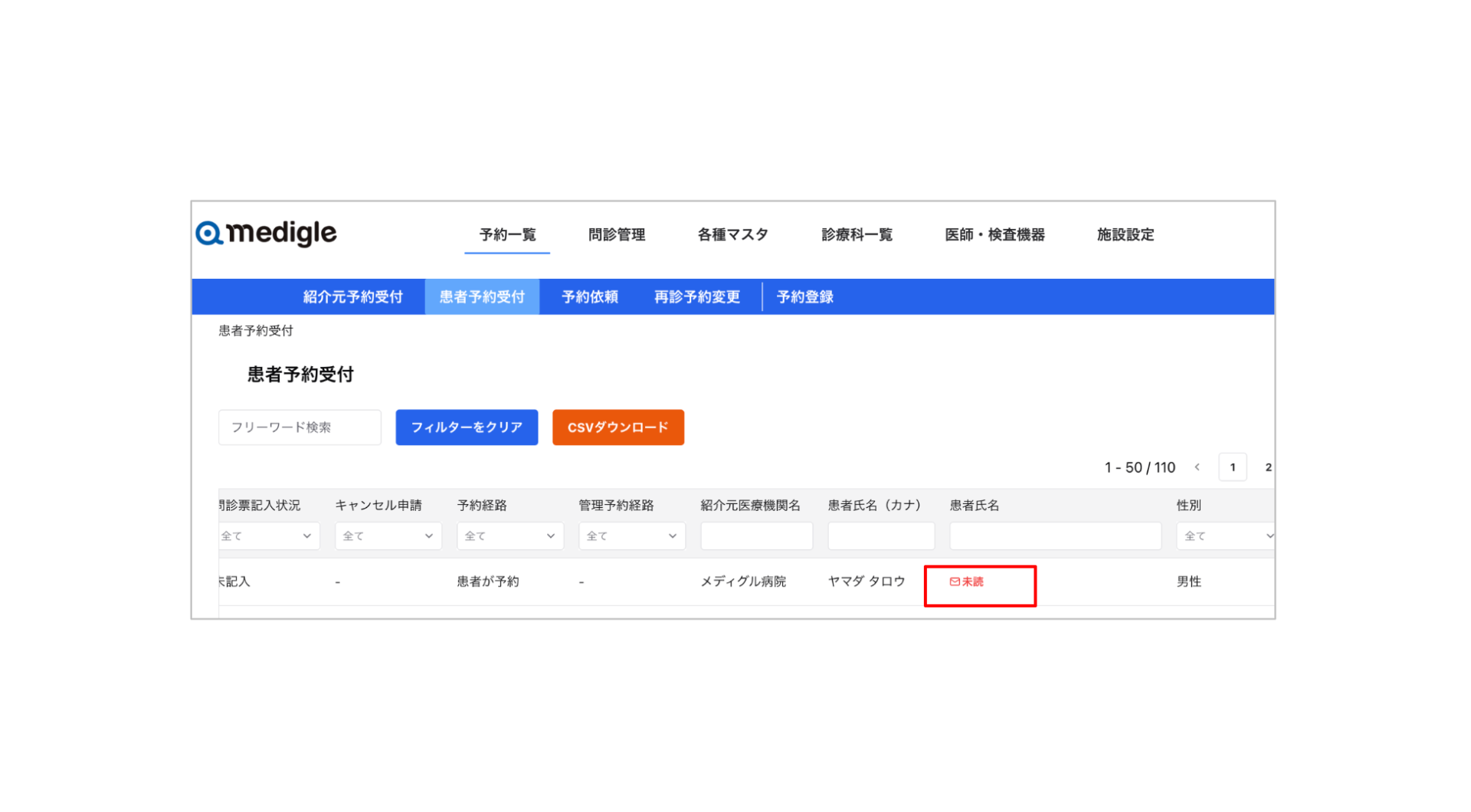Viewport: 1471px width, 812px height.
Task: Click the 管理予約経路 column header
Action: coord(616,506)
